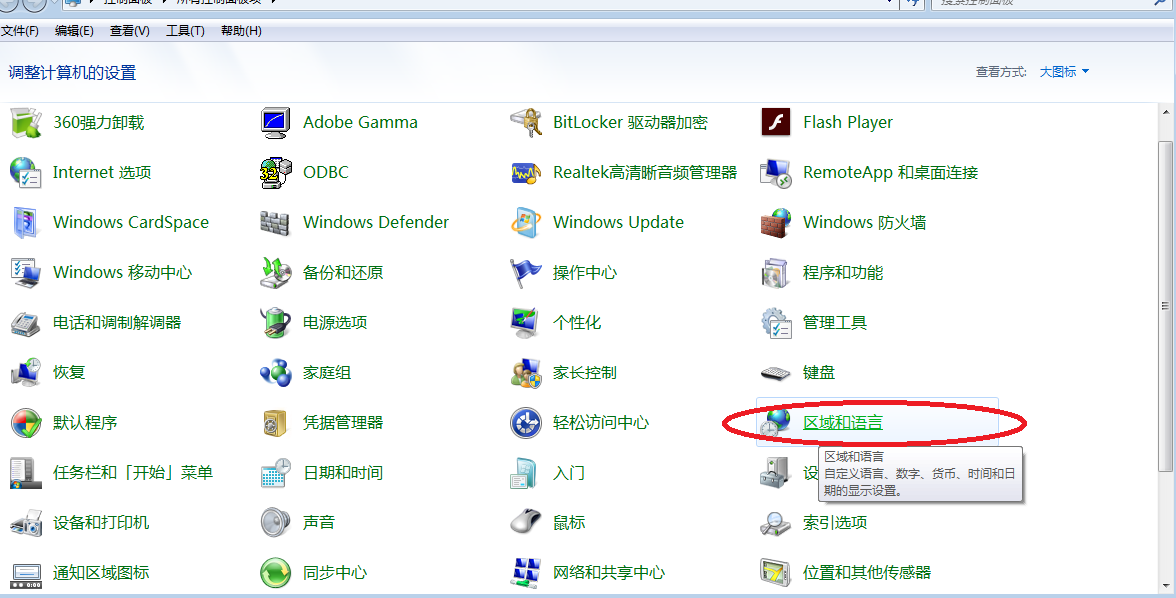Click the 网络和共享中心 link text
This screenshot has height=598, width=1176.
(x=608, y=573)
